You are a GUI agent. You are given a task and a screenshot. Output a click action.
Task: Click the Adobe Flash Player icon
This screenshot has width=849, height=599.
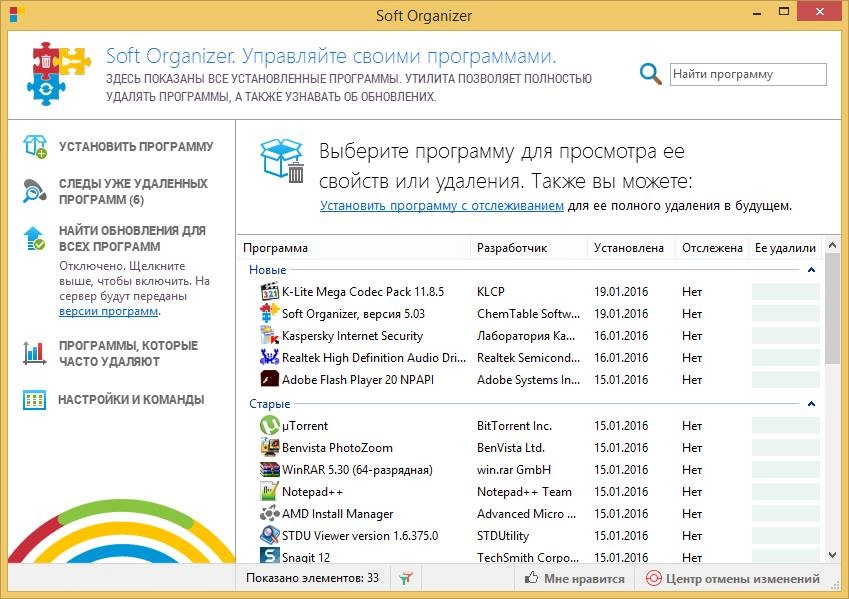pos(270,380)
